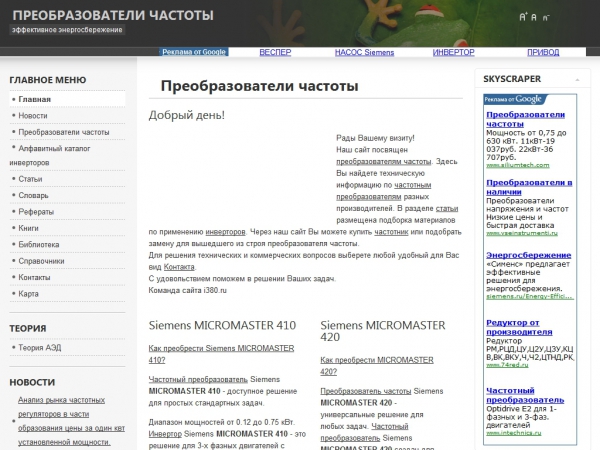Collapse the SKYSCRAPER panel arrow
This screenshot has height=450, width=600.
tap(577, 80)
